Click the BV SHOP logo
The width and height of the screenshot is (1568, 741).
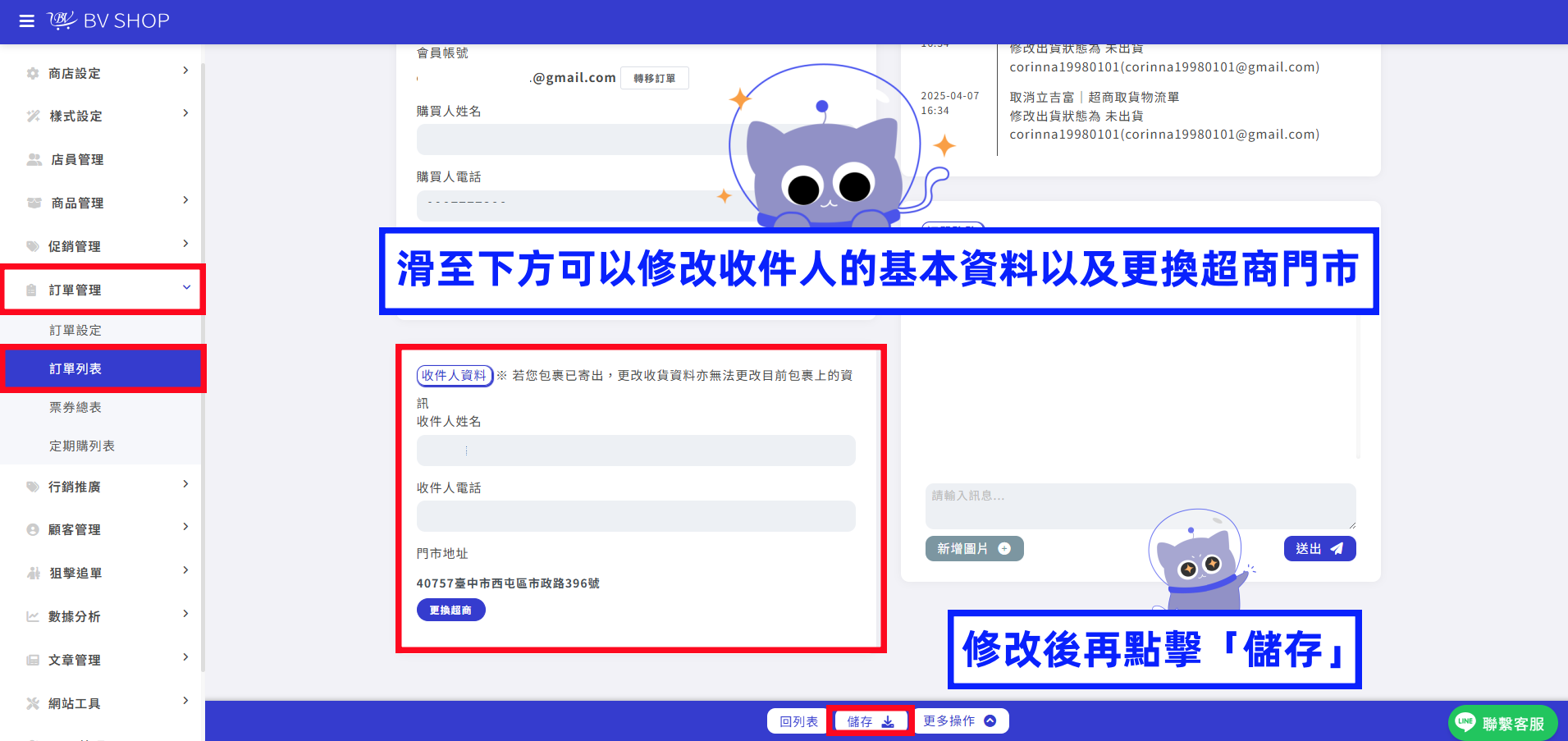pyautogui.click(x=108, y=21)
